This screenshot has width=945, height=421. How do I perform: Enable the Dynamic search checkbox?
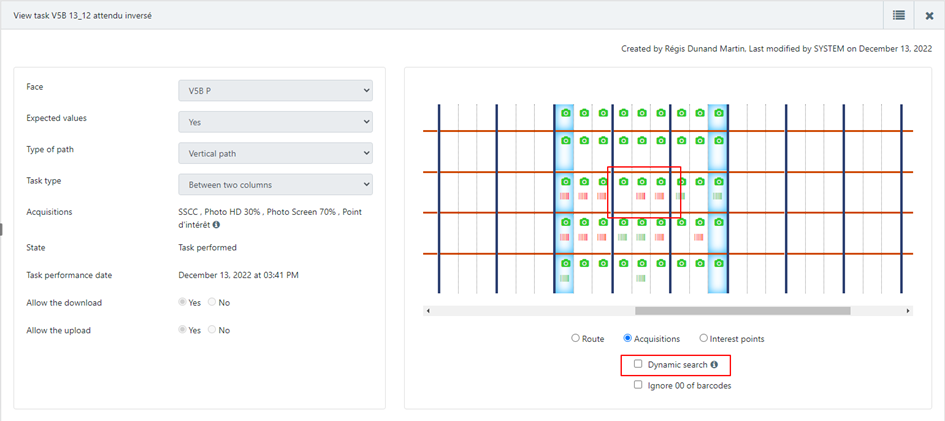point(638,364)
